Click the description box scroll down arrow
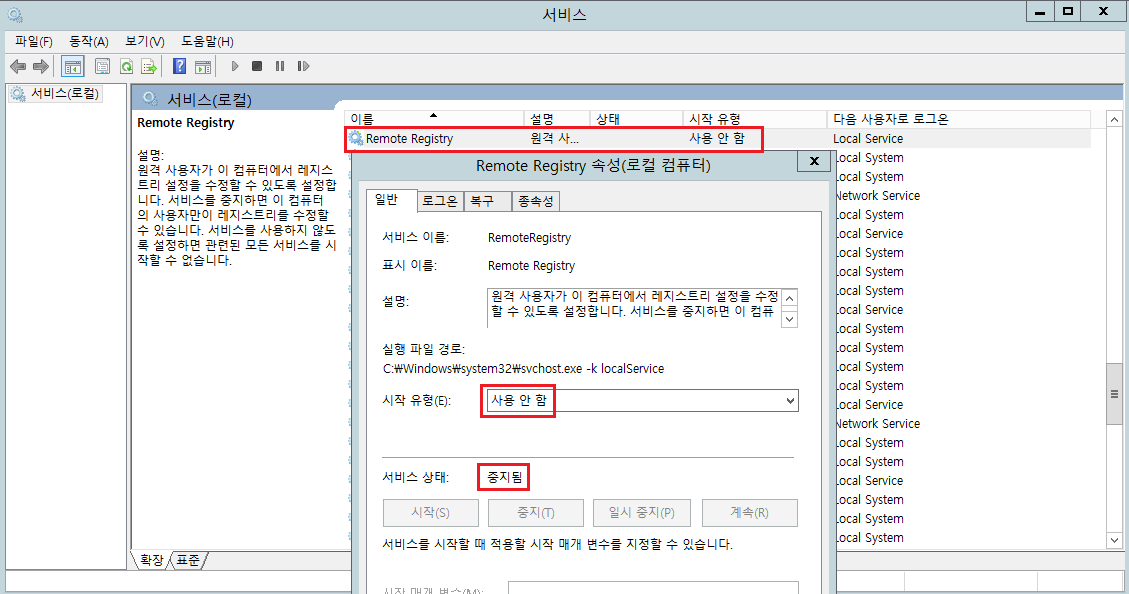Image resolution: width=1129 pixels, height=594 pixels. point(790,318)
